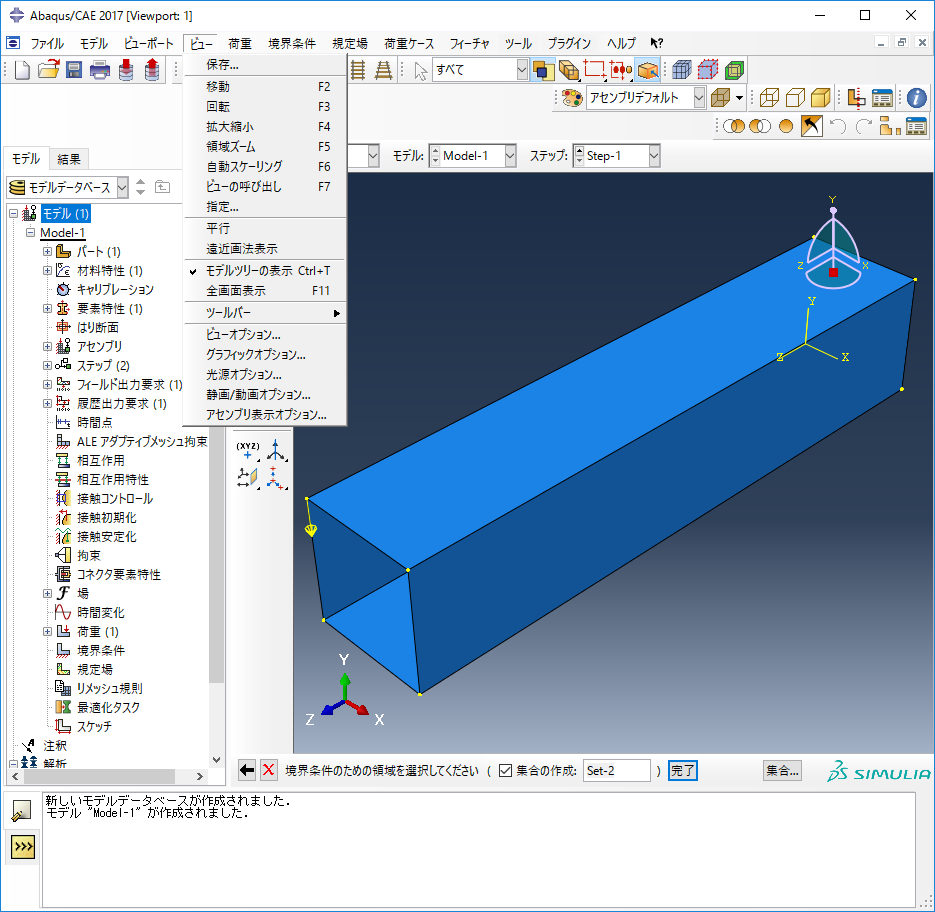The image size is (935, 912).
Task: Choose 自動スケーリング from the view menu
Action: click(x=266, y=166)
